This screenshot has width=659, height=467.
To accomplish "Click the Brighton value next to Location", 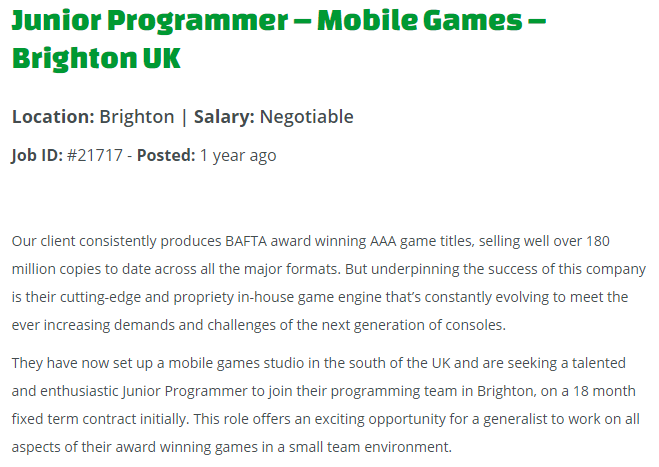I will (137, 117).
